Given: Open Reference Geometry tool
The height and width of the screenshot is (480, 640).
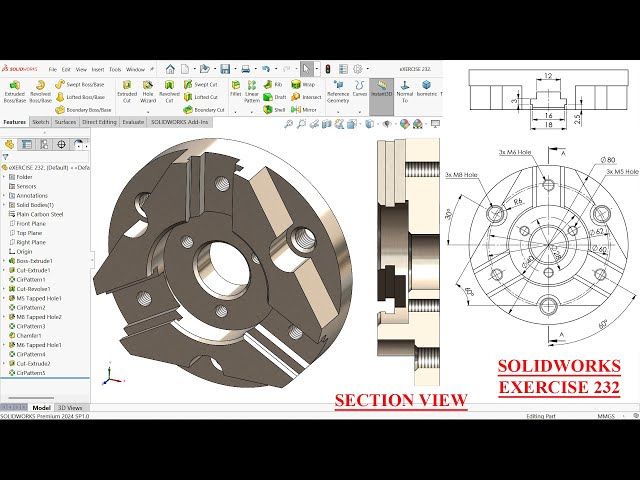Looking at the screenshot, I should tap(338, 91).
